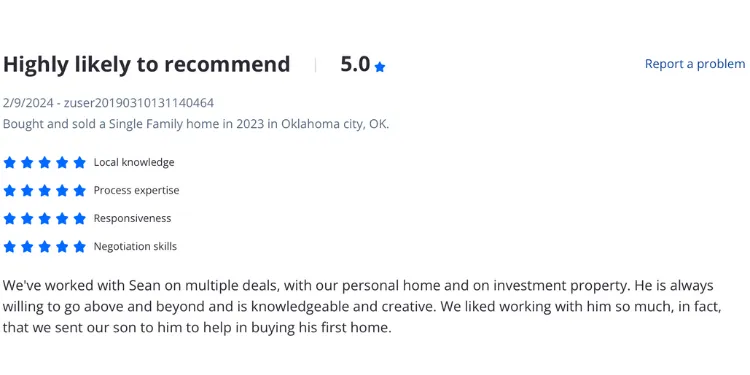Click the first star of Process expertise
This screenshot has width=750, height=375.
[x=10, y=191]
